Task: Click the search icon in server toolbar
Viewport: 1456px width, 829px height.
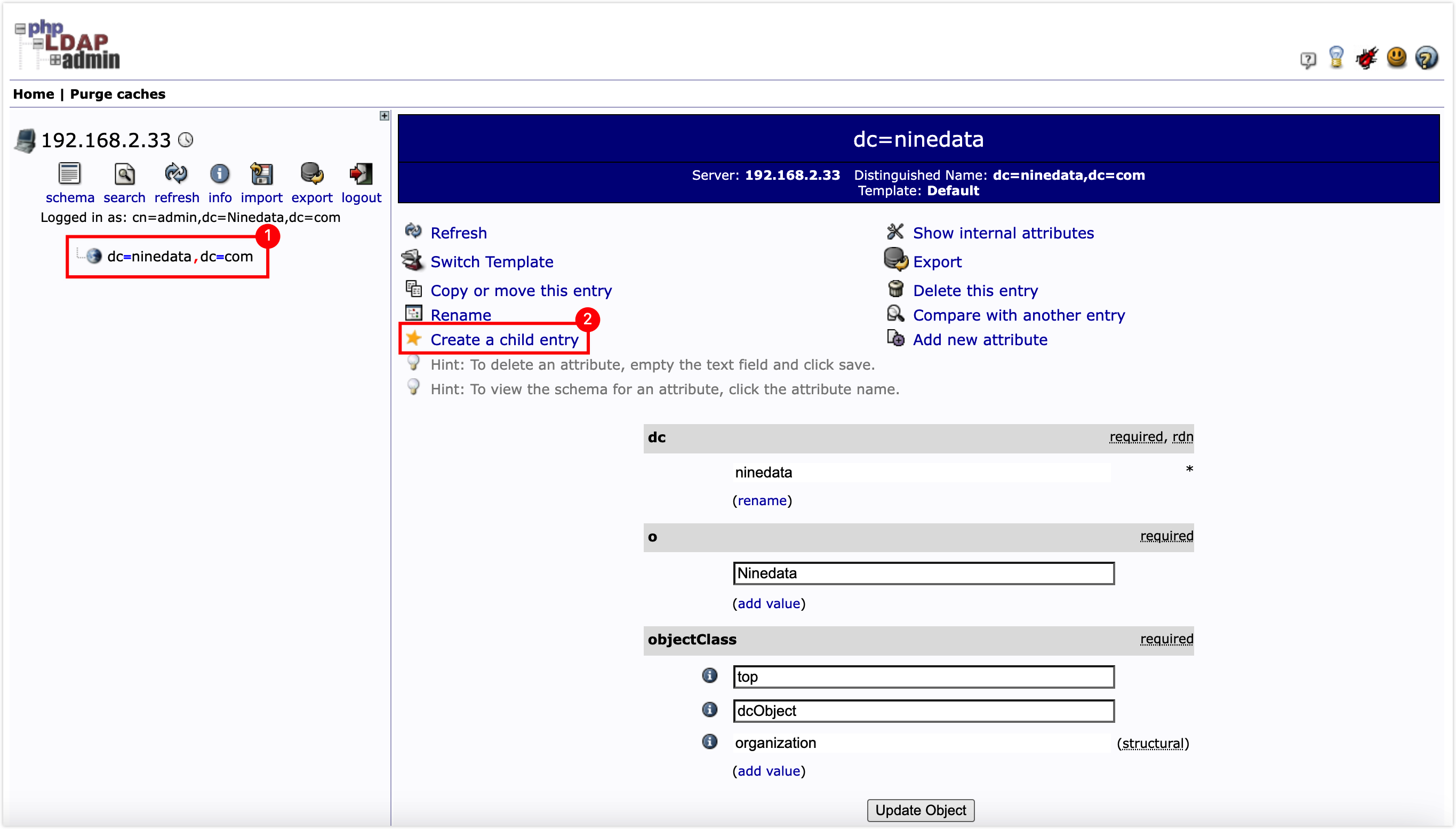Action: coord(124,174)
